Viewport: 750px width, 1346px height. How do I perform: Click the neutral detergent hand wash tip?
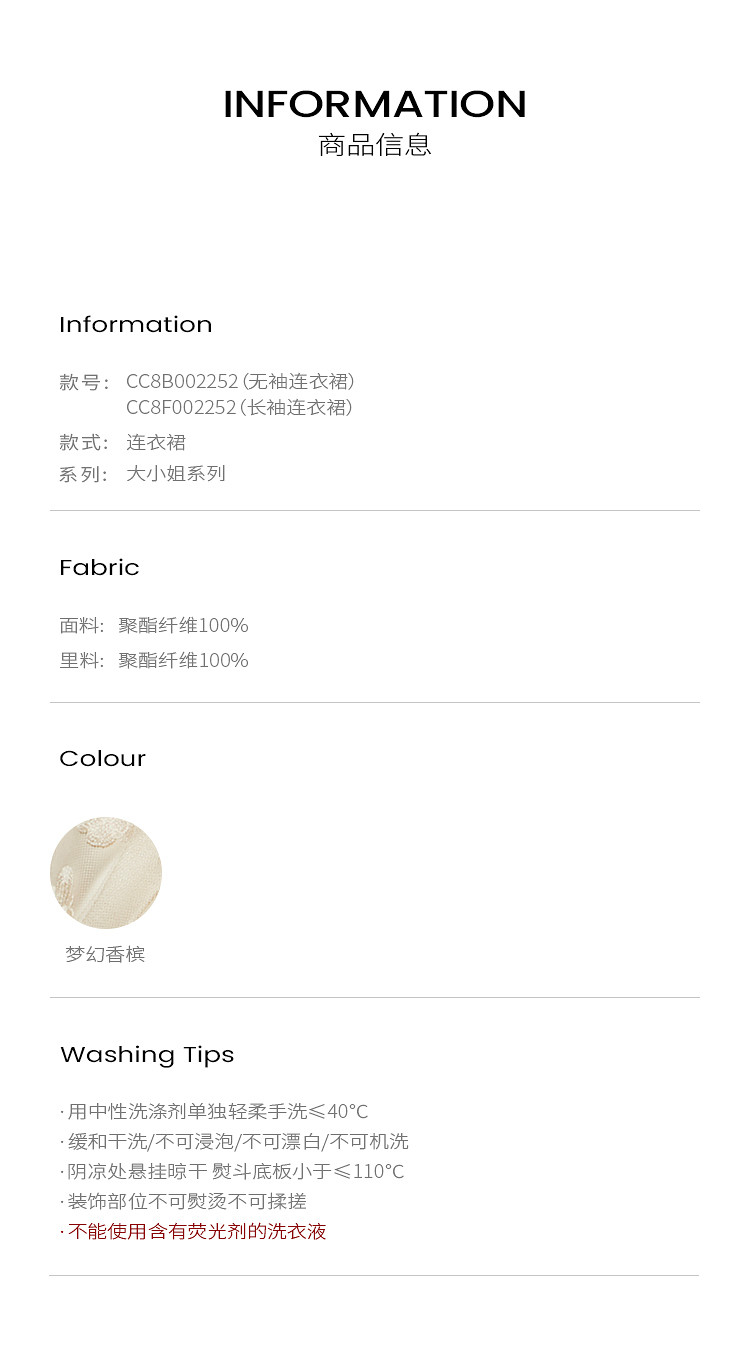pyautogui.click(x=214, y=1111)
